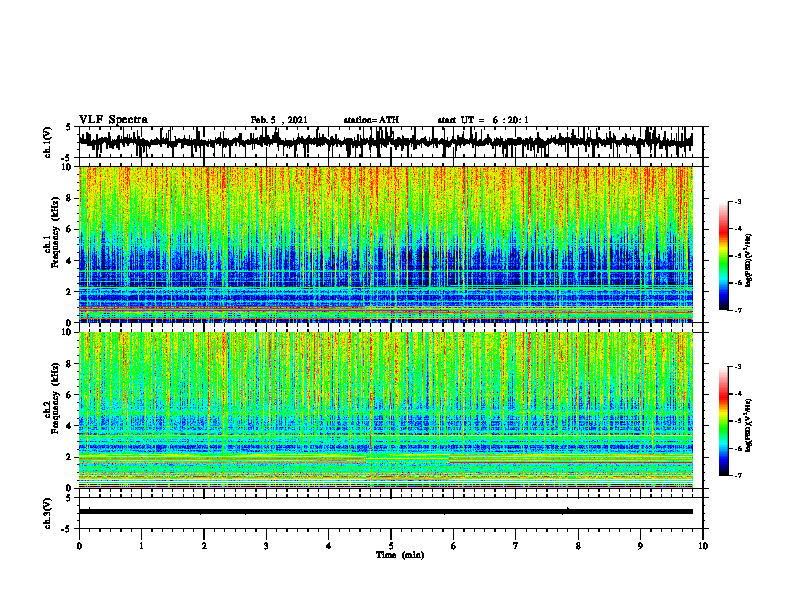Click the "1" time axis tick label
Image resolution: width=792 pixels, height=612 pixels.
coord(141,546)
